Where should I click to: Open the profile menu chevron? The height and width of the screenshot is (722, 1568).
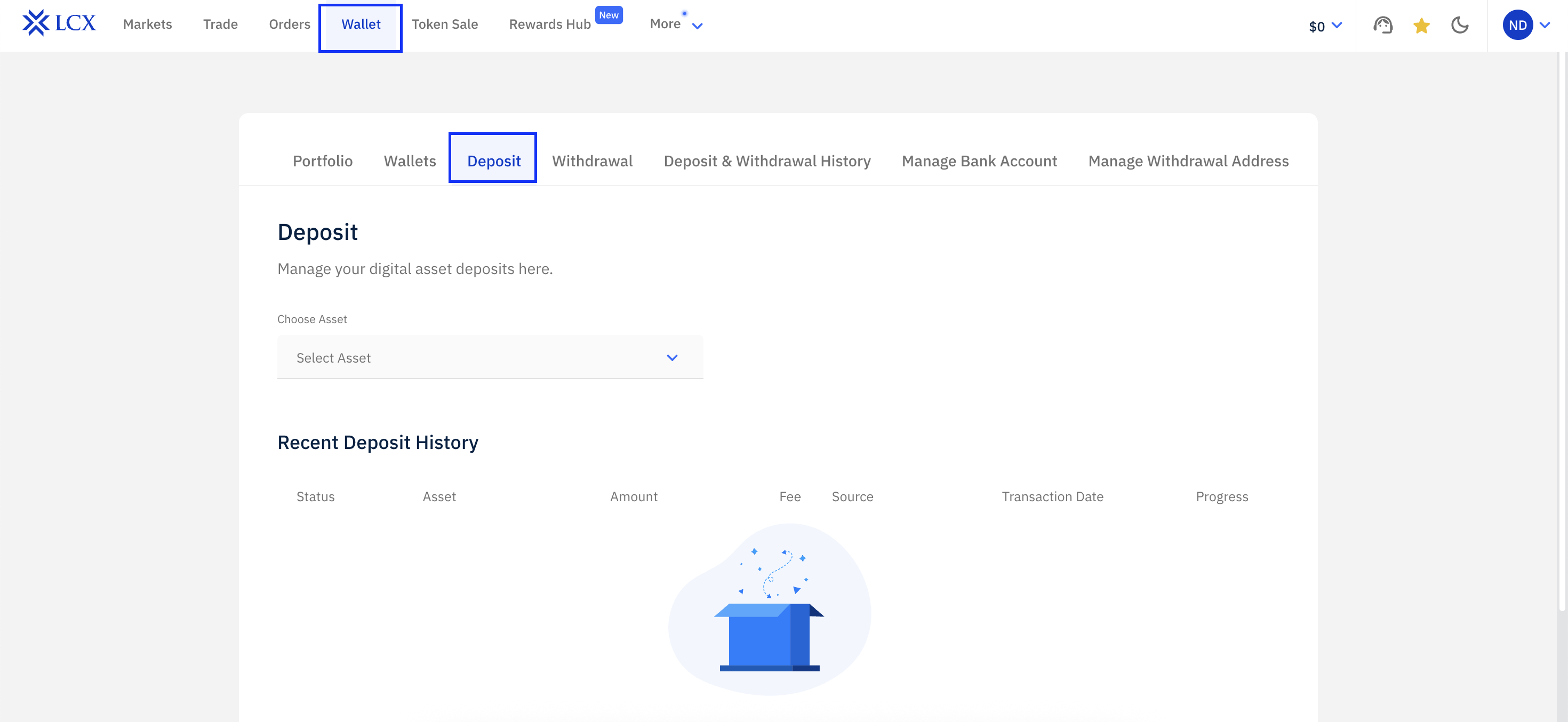tap(1545, 25)
